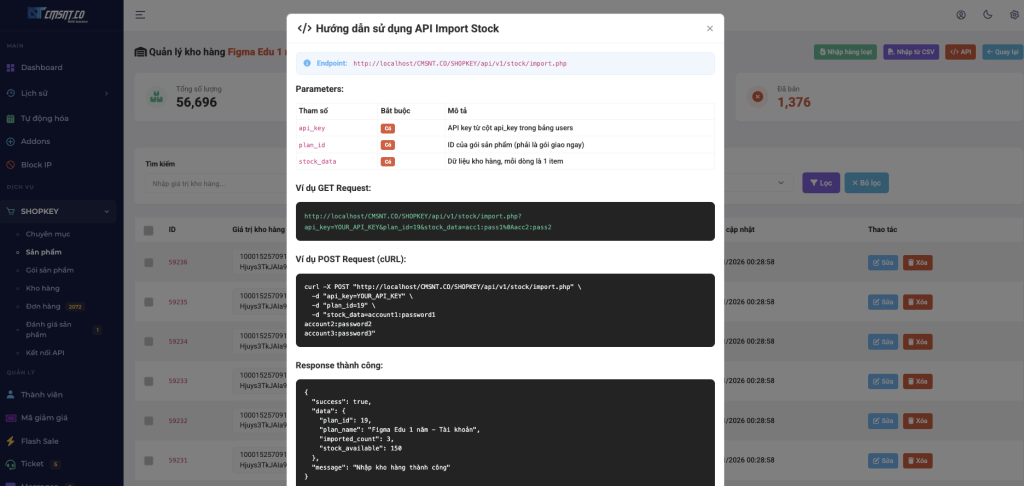Open the user profile icon in header

pos(961,15)
